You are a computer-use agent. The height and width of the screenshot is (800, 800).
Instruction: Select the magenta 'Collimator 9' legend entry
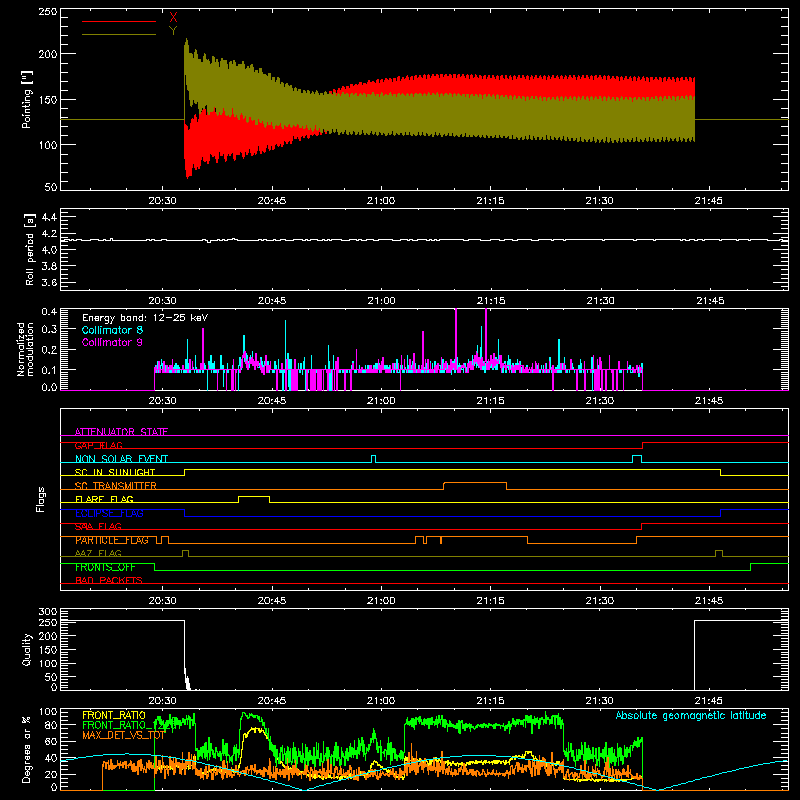(112, 342)
